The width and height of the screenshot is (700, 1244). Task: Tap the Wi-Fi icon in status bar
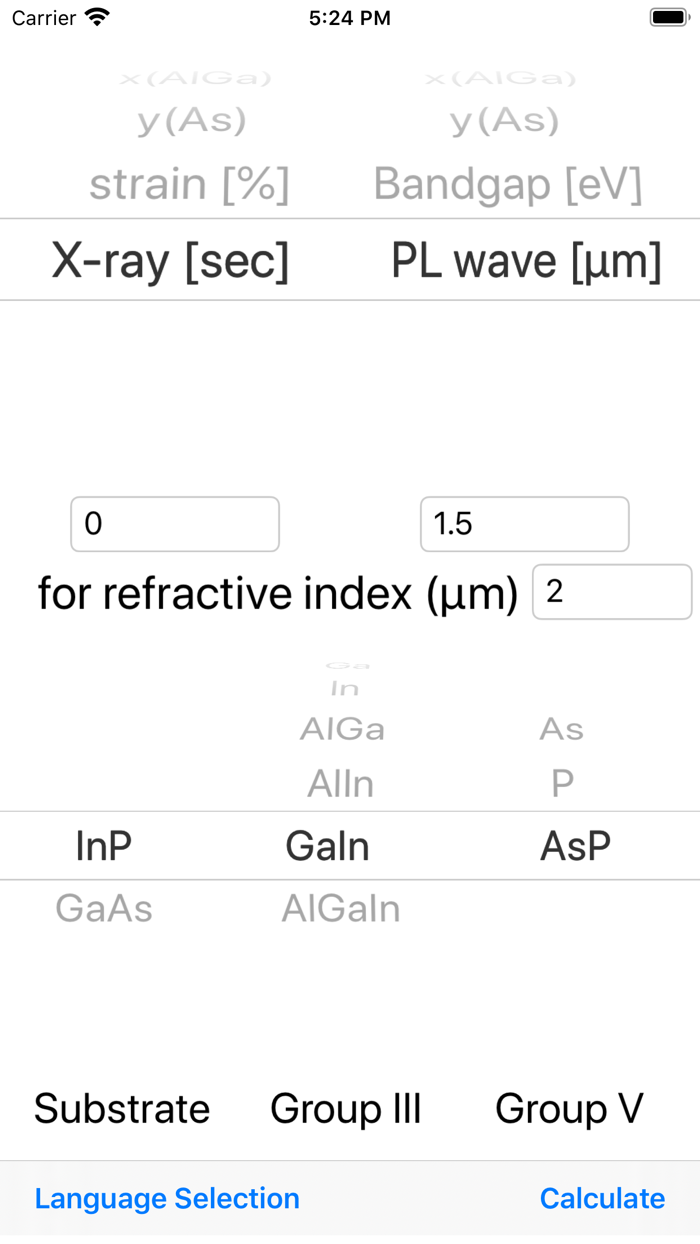(x=97, y=17)
